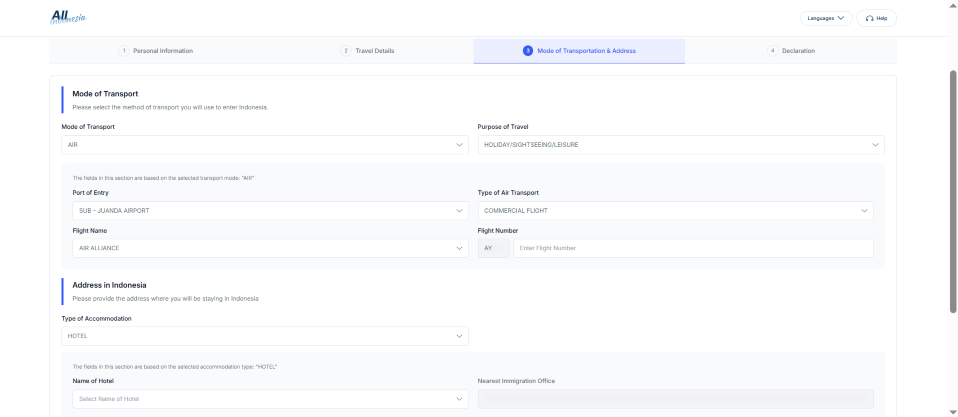Click note about accommodation type "HOTEL"

(x=175, y=367)
